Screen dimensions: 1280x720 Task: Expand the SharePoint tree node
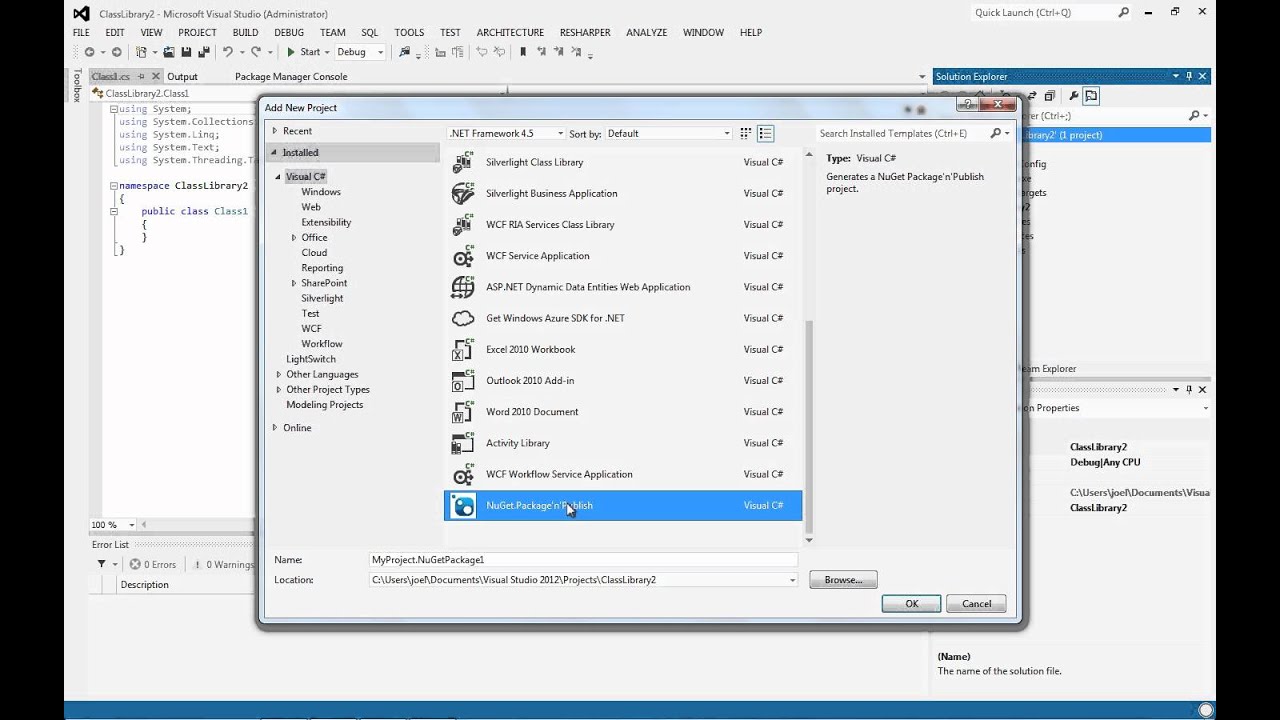point(294,283)
